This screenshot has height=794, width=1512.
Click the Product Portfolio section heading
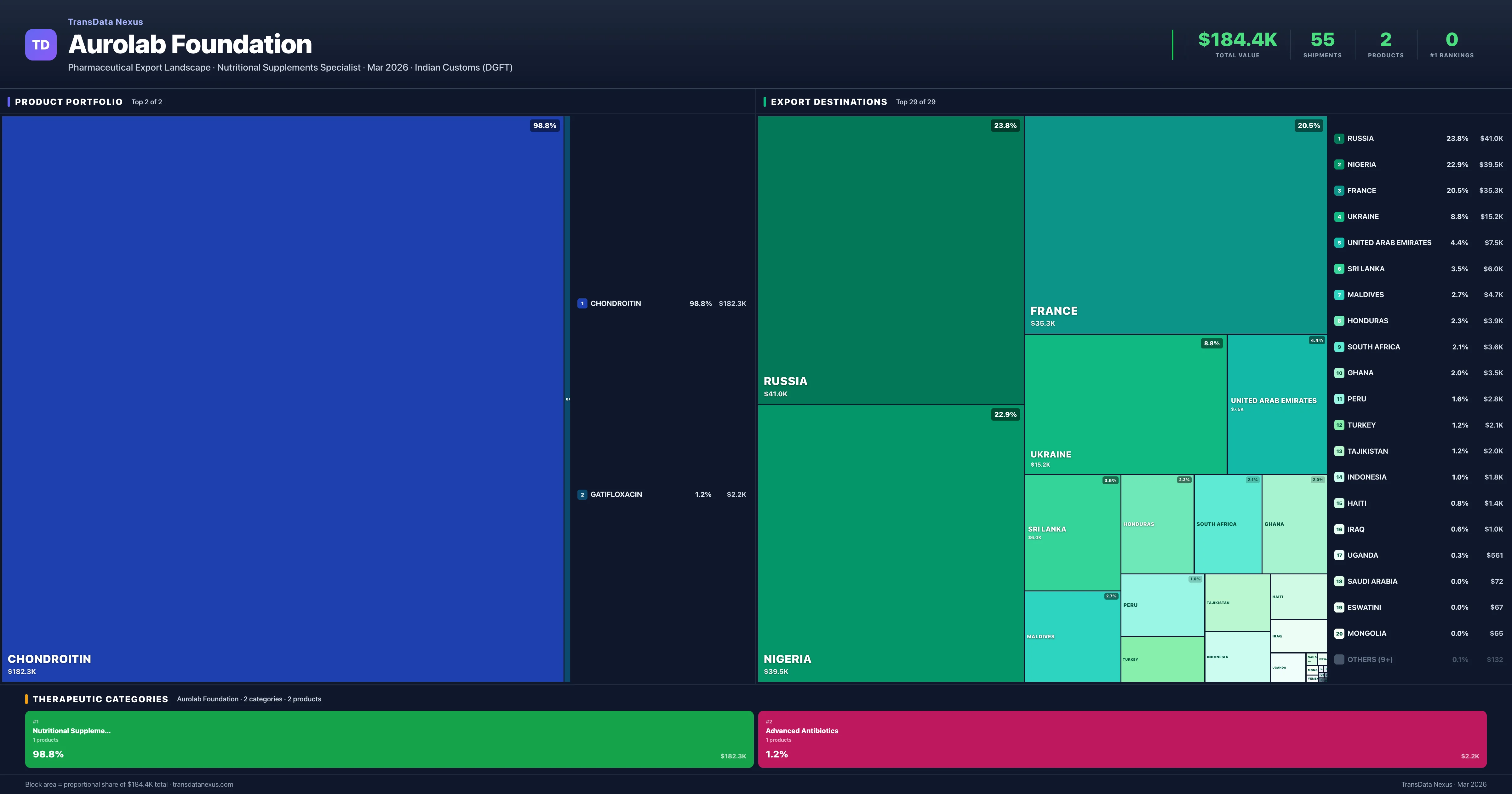pos(69,102)
